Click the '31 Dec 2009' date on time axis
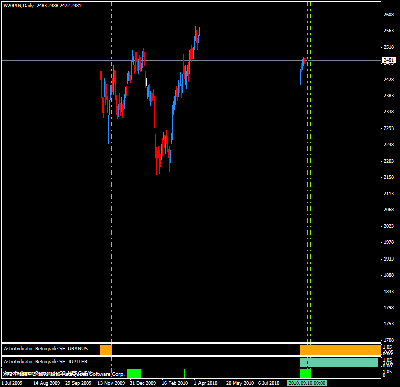Screen dimensions: 400x387 (x=142, y=383)
